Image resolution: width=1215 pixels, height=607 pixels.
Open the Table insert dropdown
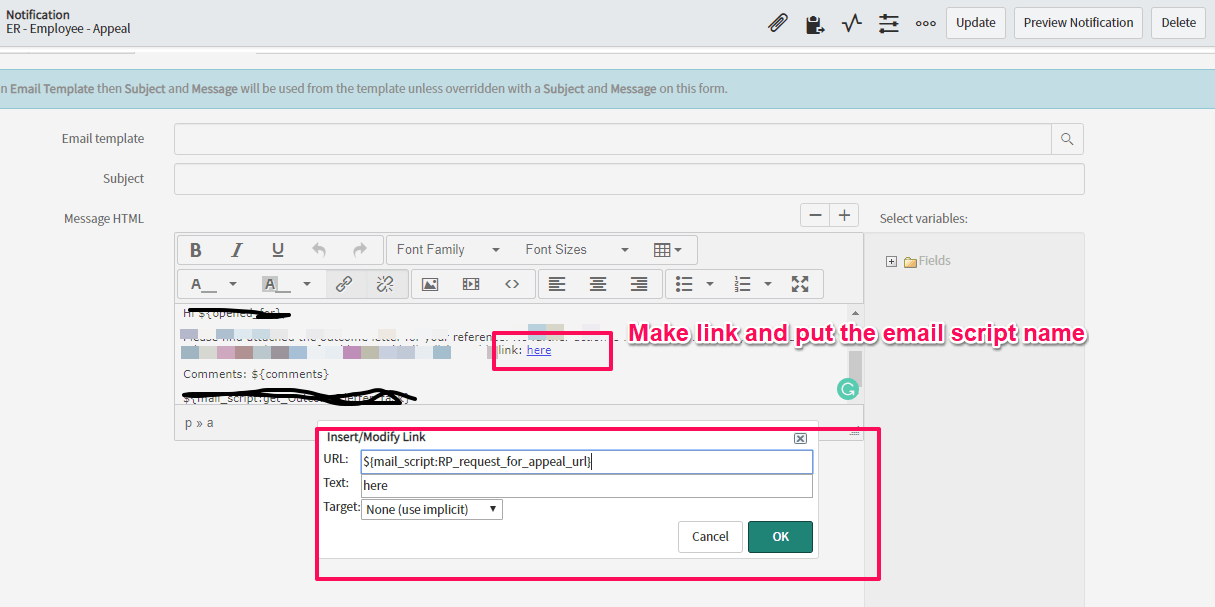(x=668, y=250)
